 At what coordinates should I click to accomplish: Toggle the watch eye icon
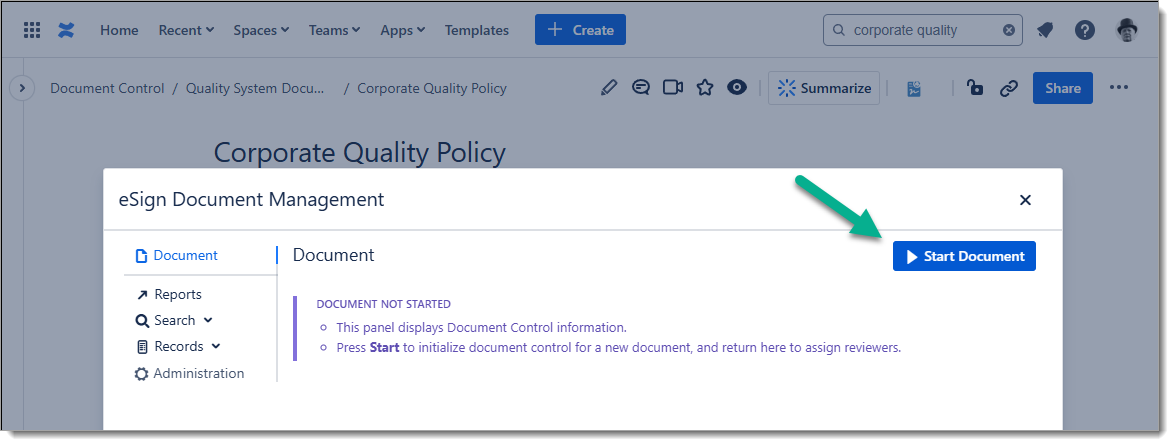pyautogui.click(x=737, y=88)
